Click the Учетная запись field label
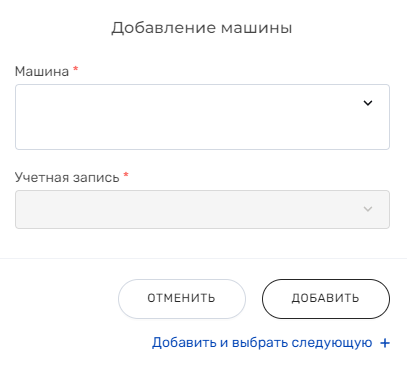Viewport: 407px width, 366px height. (67, 177)
